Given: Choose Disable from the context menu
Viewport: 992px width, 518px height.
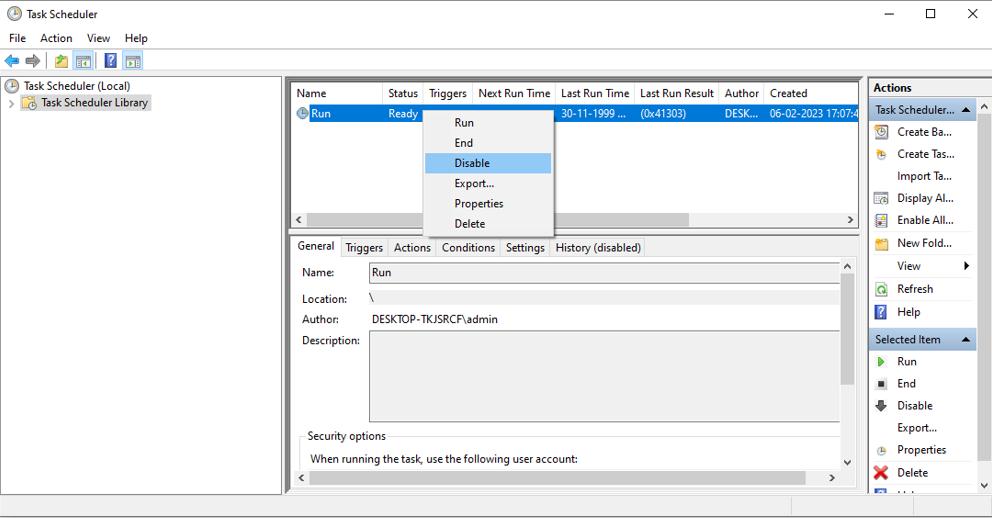Looking at the screenshot, I should 472,163.
